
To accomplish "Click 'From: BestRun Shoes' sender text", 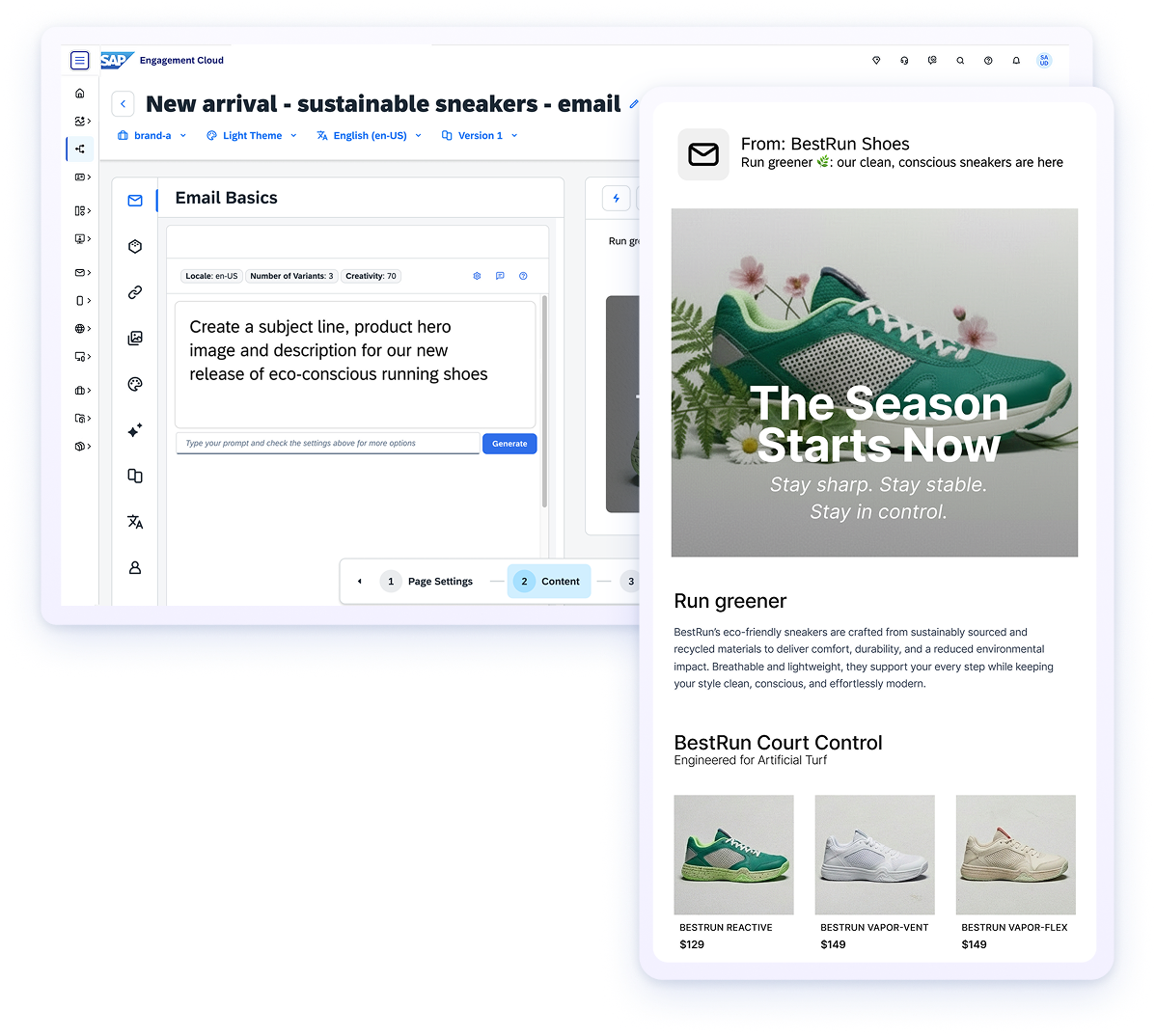I will [825, 144].
